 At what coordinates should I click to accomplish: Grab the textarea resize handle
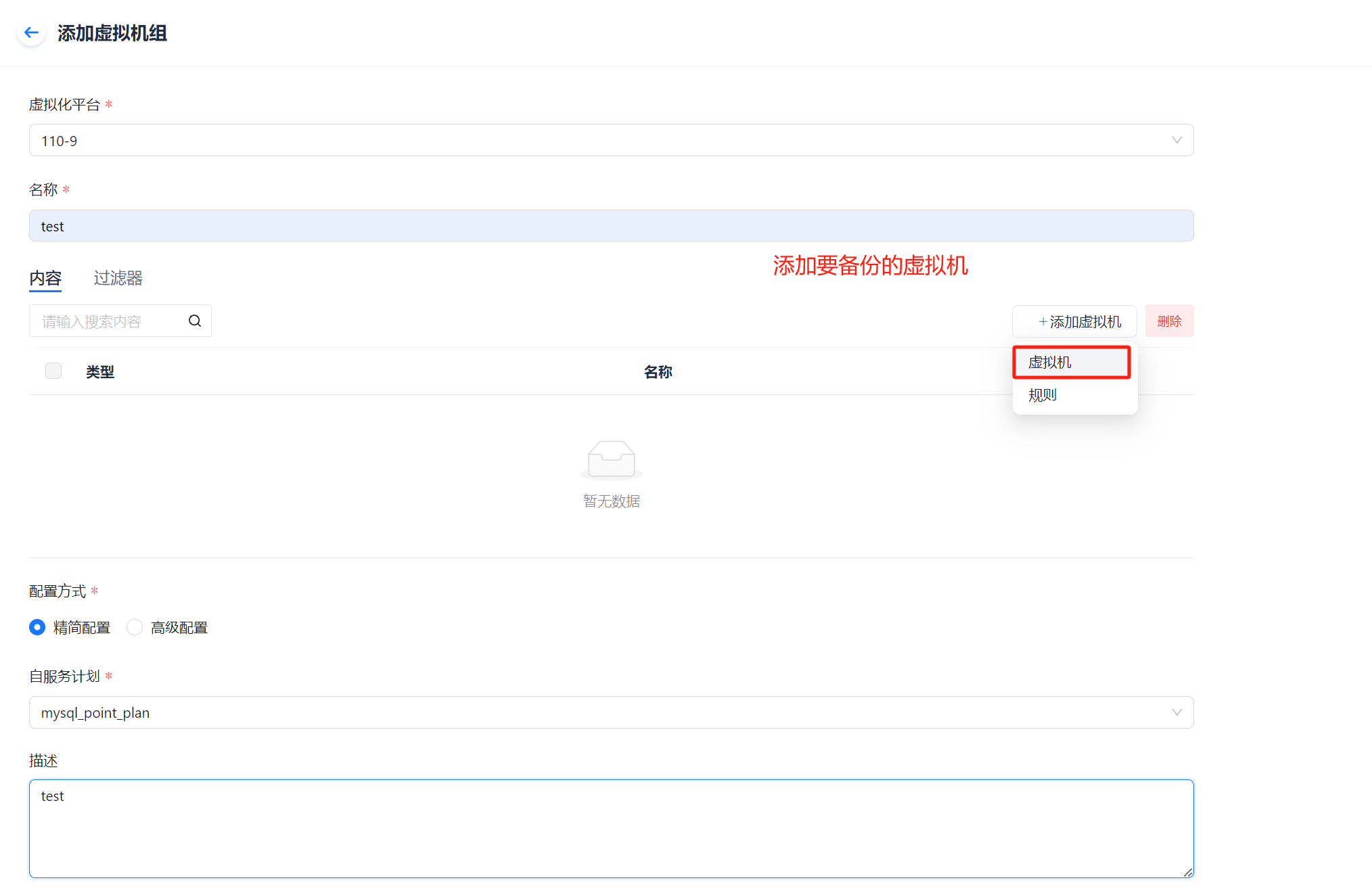click(x=1187, y=873)
